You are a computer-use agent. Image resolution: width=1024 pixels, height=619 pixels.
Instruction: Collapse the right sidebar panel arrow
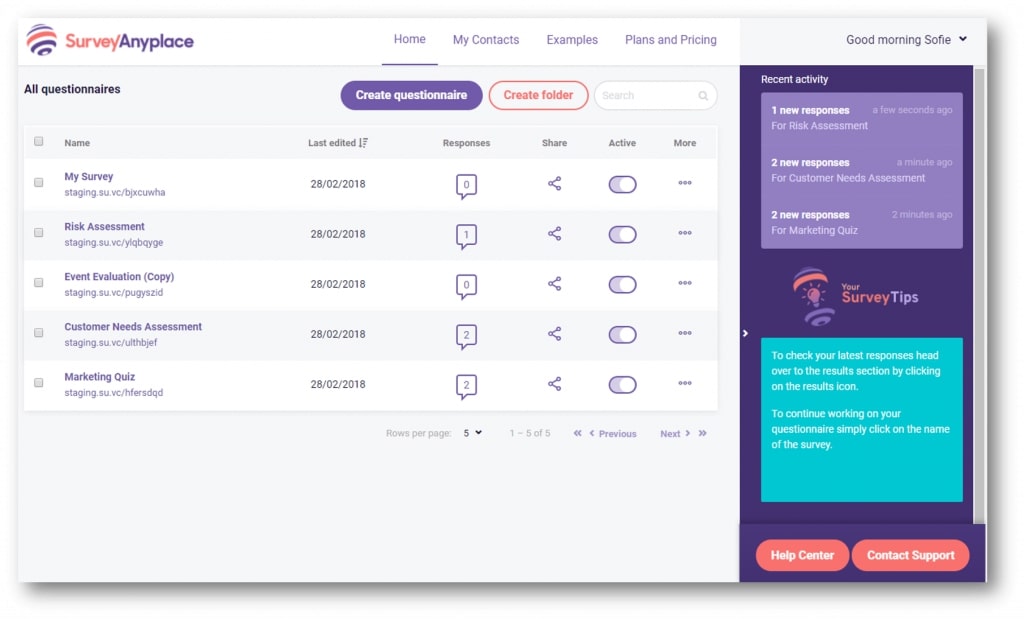coord(745,333)
